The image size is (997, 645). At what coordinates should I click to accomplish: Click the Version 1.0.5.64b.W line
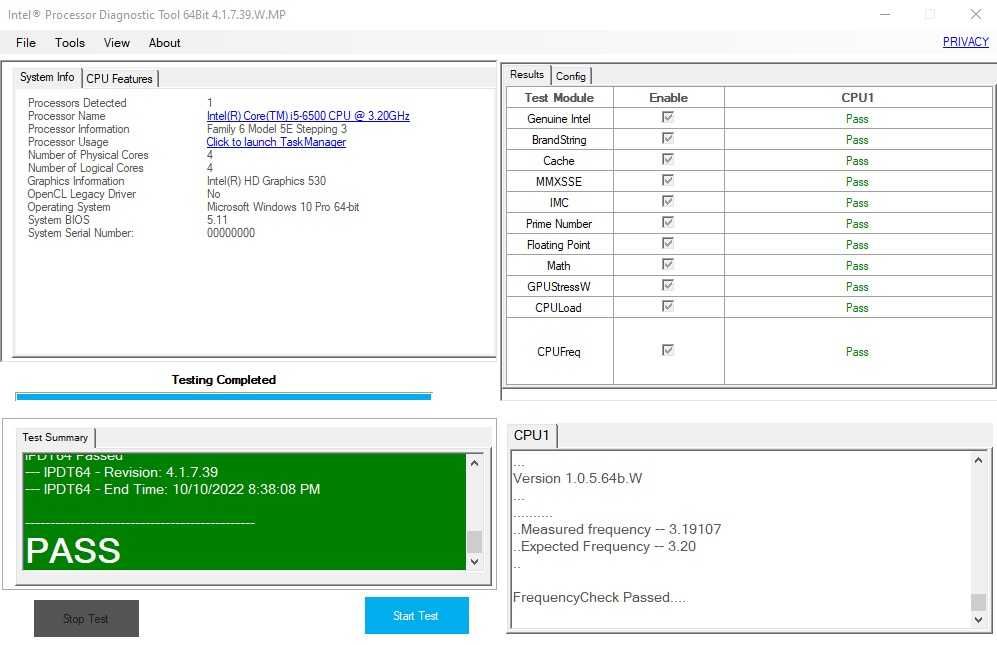coord(577,478)
